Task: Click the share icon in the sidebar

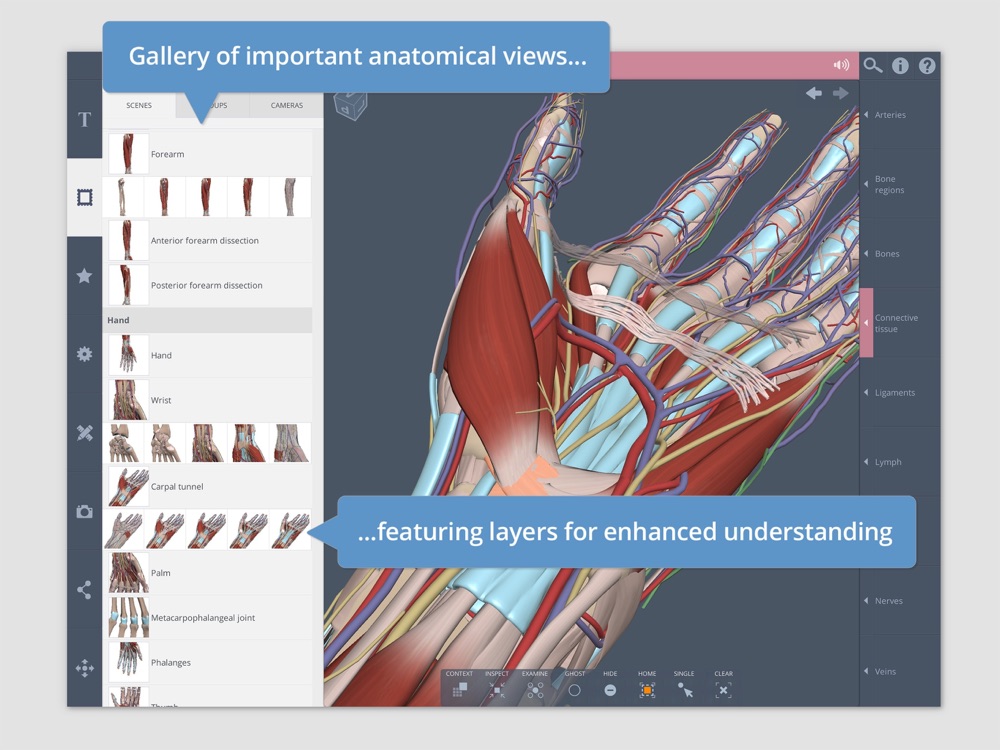Action: 84,589
